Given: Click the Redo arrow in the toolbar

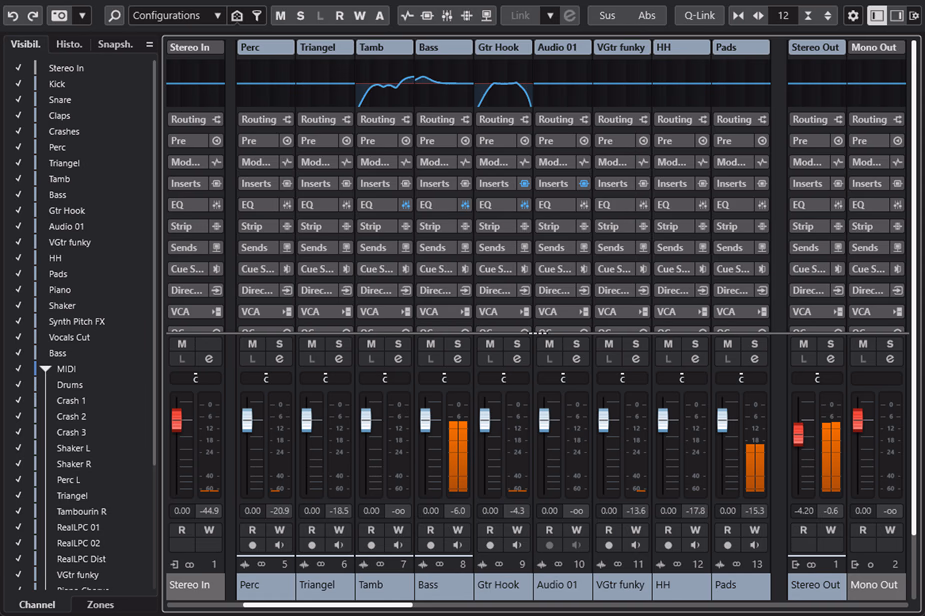Looking at the screenshot, I should (32, 15).
